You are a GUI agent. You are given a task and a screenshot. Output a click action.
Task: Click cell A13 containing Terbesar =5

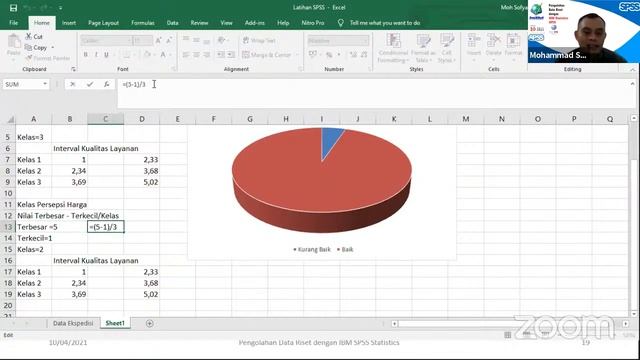pyautogui.click(x=33, y=227)
